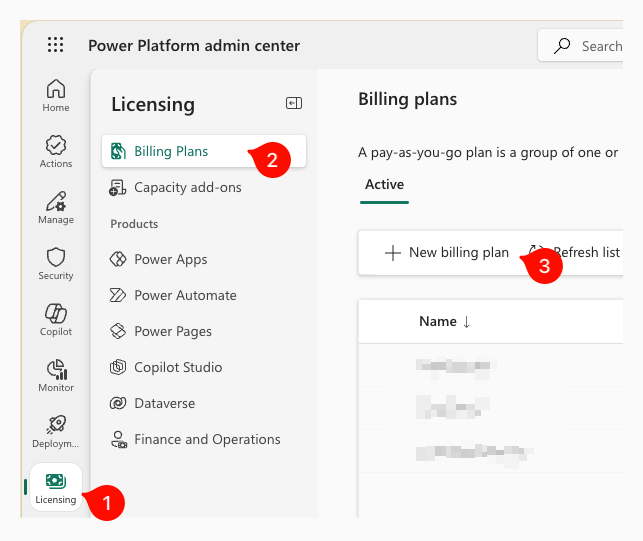The width and height of the screenshot is (643, 541).
Task: Collapse the Licensing navigation pane
Action: point(293,103)
